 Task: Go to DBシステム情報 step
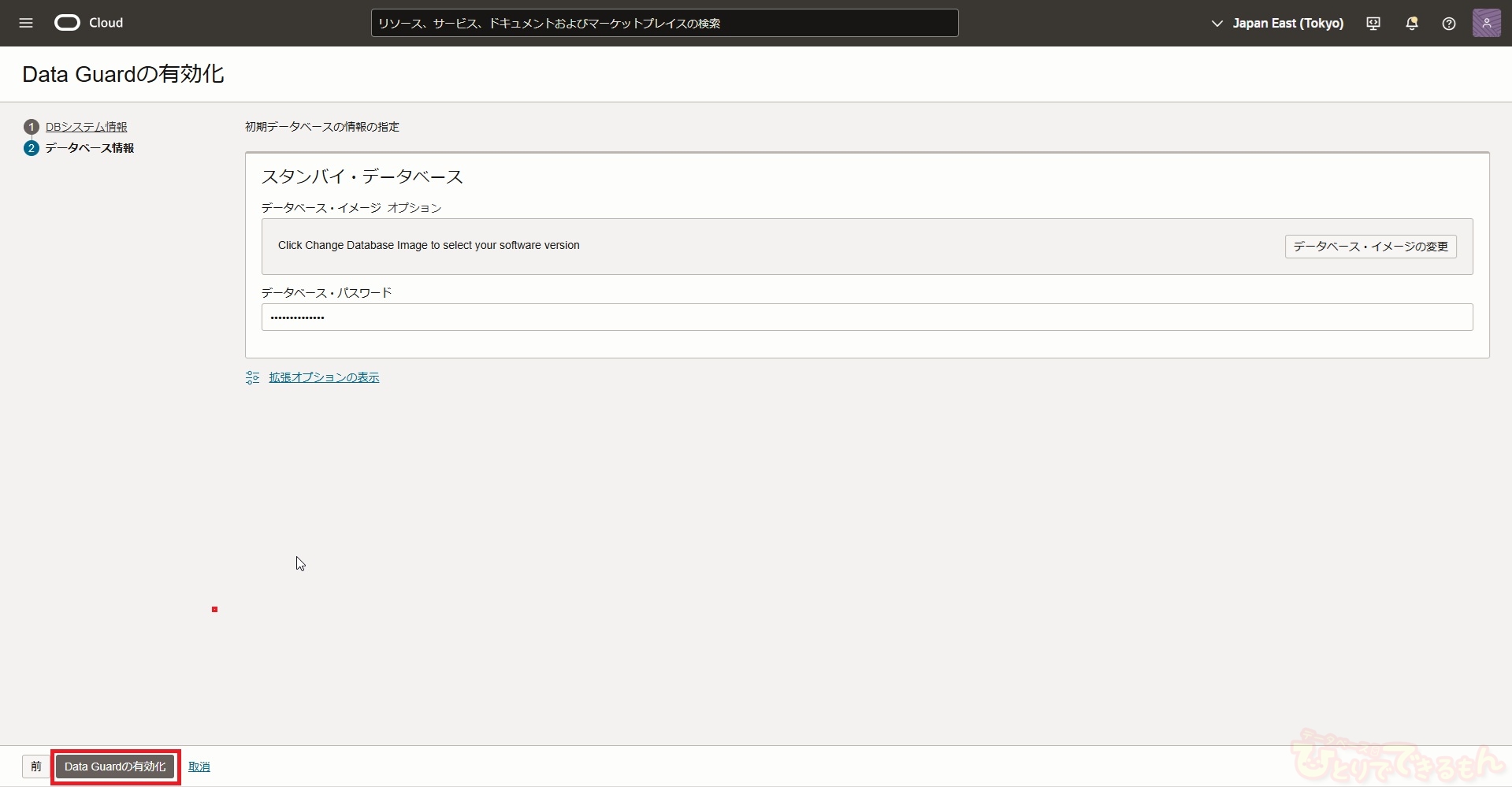(x=86, y=127)
